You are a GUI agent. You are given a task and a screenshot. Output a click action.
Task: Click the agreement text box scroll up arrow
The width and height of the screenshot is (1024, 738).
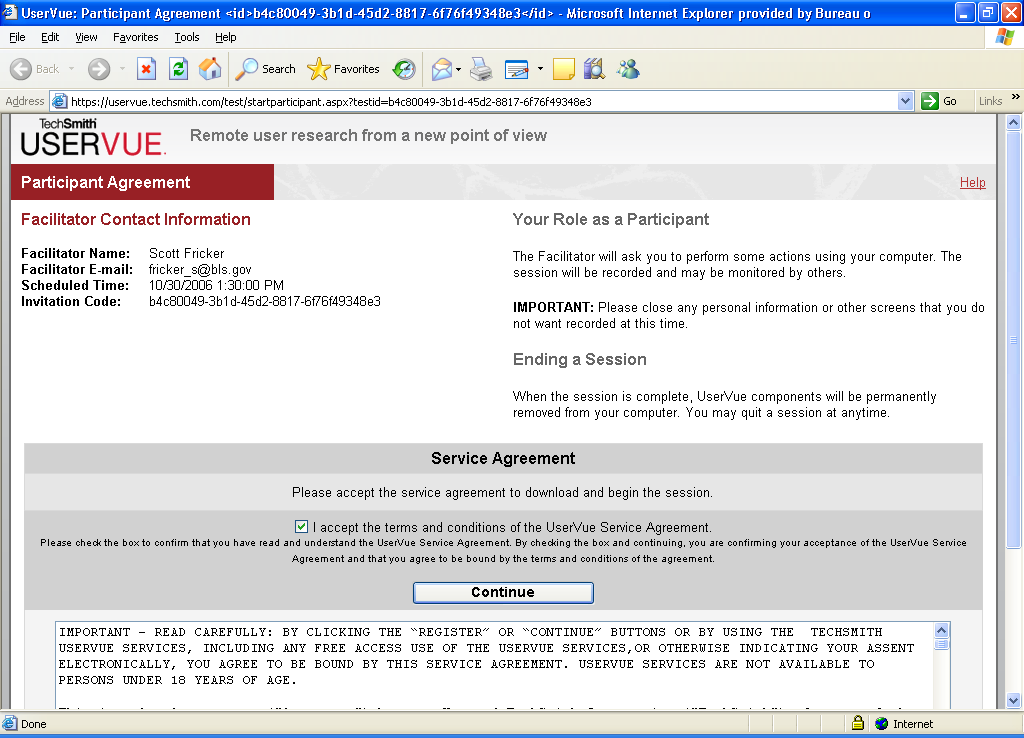pos(942,630)
